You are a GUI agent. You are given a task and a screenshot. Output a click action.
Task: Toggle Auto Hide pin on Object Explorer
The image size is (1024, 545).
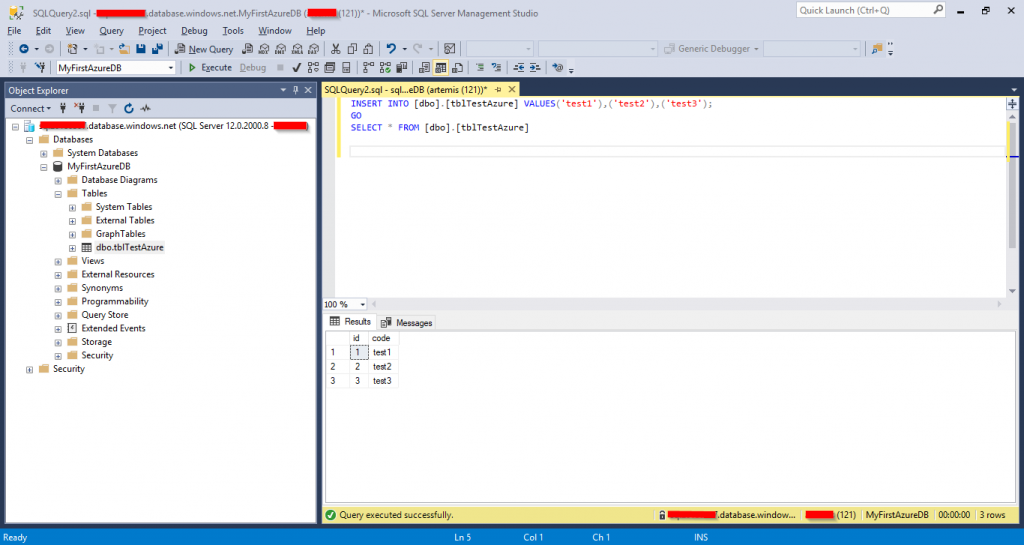coord(295,90)
